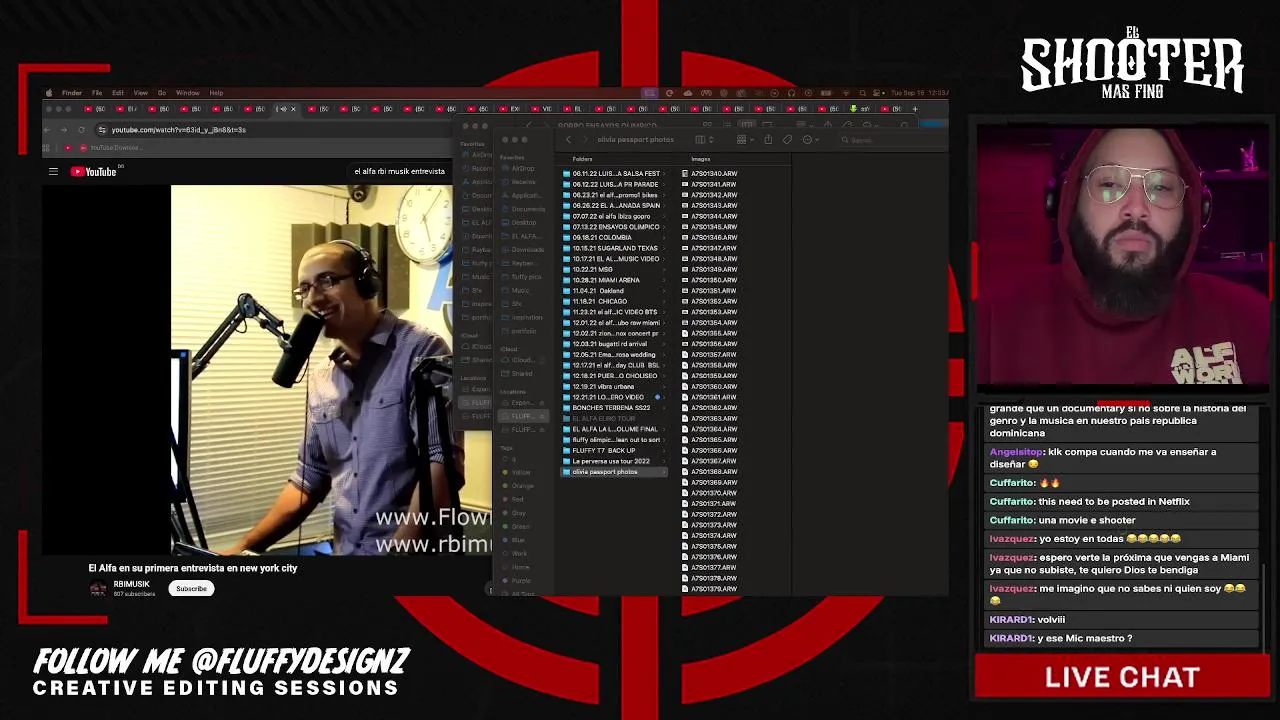The image size is (1280, 720).
Task: Expand chevron of 'FLUFFY T7 BACK UP'
Action: 664,450
